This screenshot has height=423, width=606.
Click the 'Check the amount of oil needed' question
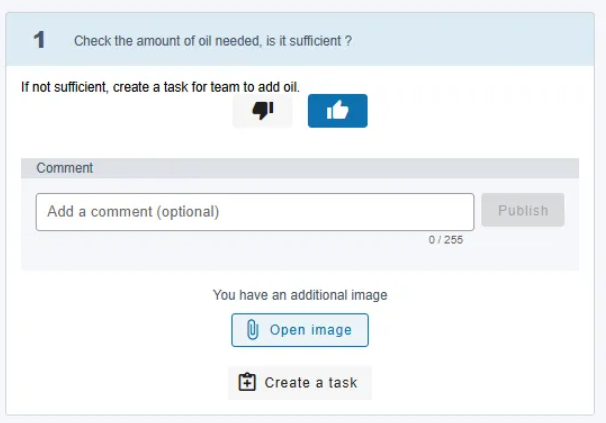[213, 41]
